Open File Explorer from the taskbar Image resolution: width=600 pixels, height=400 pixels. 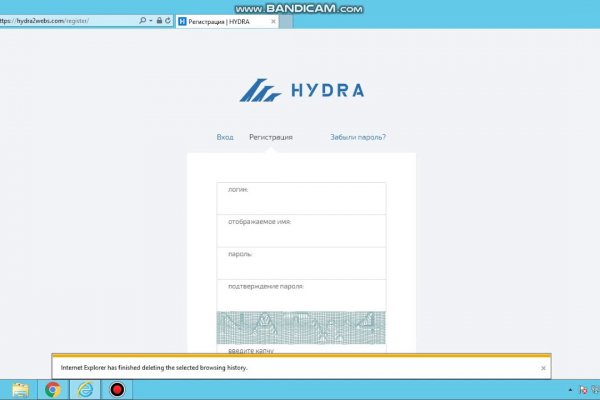20,390
